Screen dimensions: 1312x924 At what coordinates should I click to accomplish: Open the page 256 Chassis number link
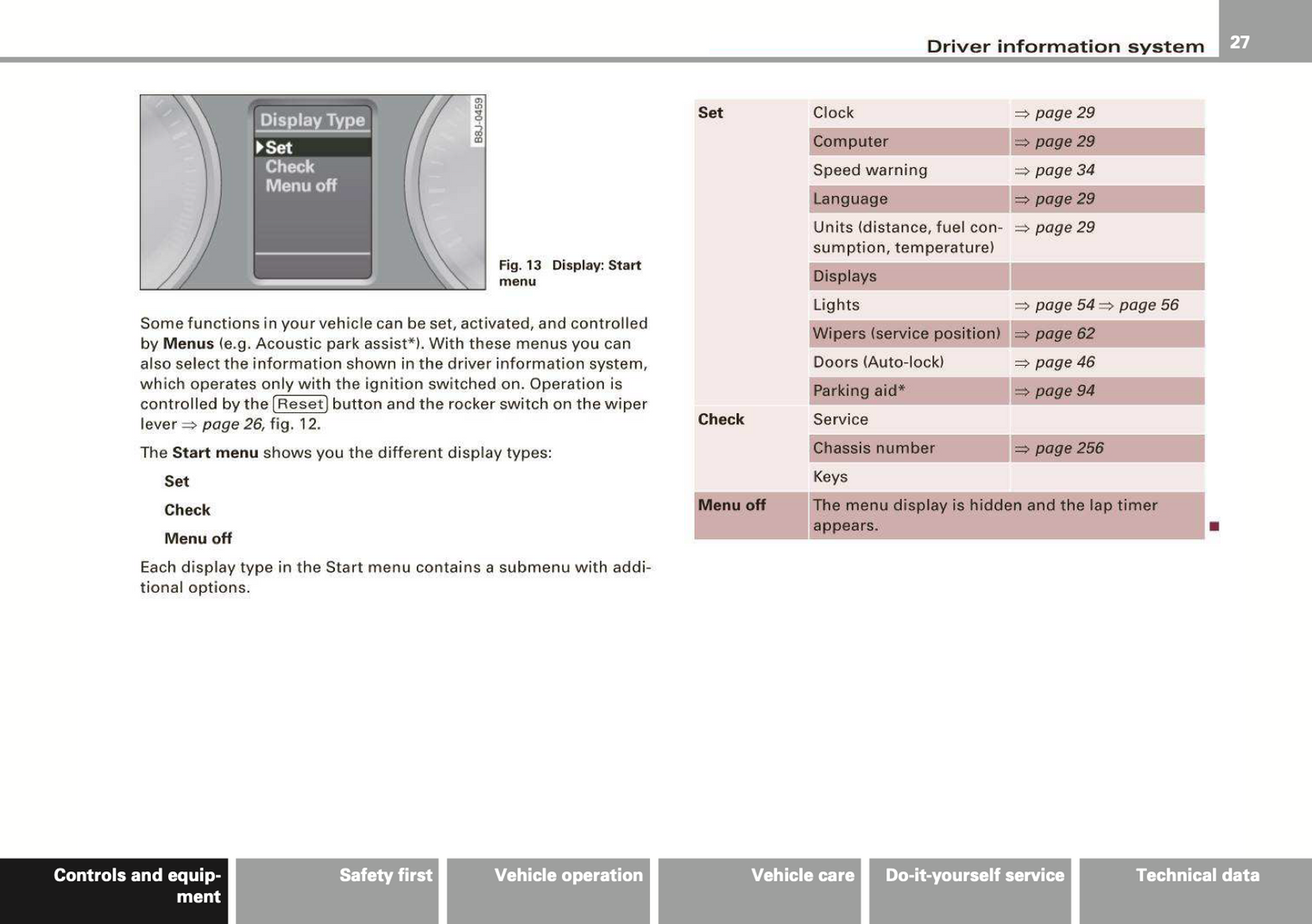1060,448
